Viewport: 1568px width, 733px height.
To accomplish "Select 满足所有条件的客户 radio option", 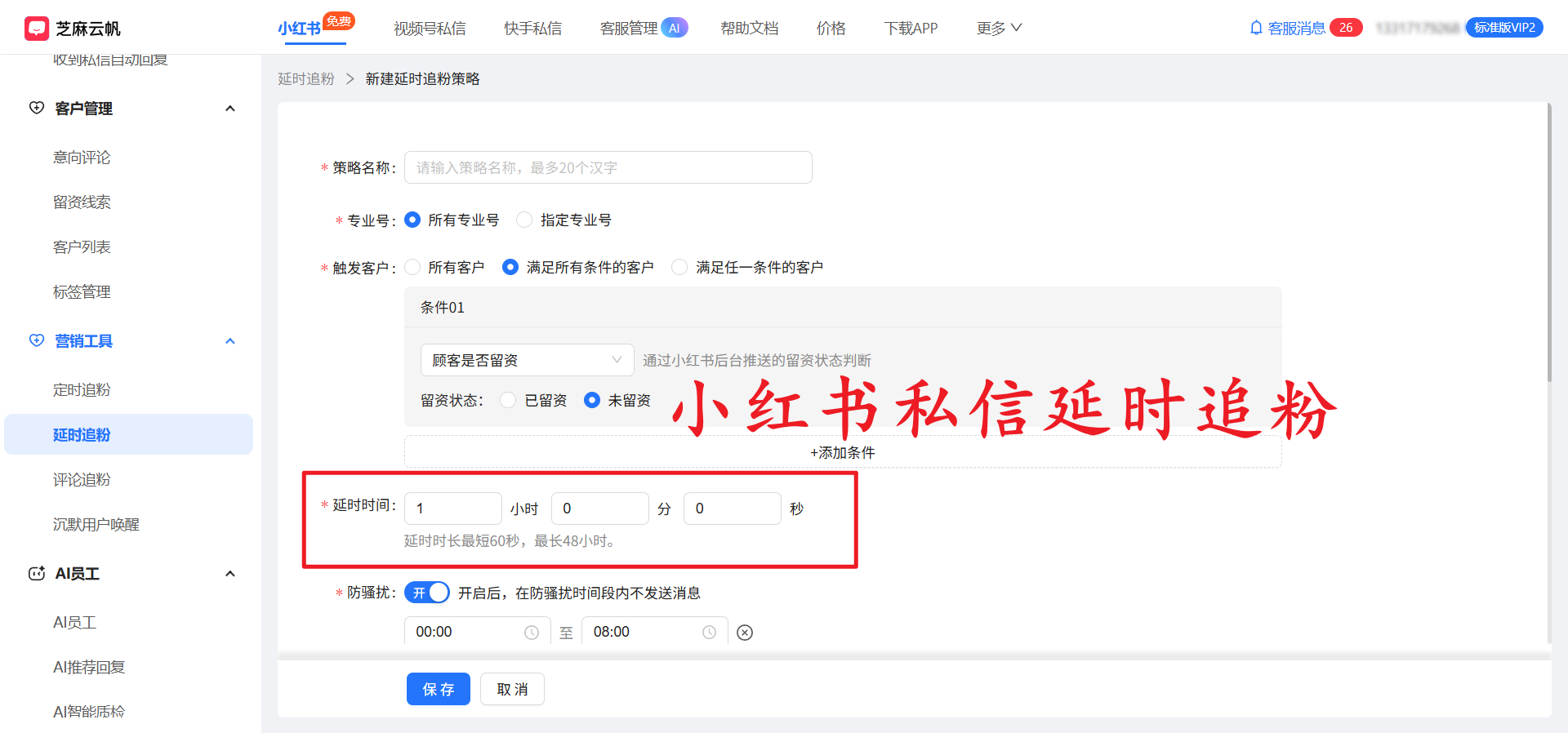I will (x=510, y=267).
